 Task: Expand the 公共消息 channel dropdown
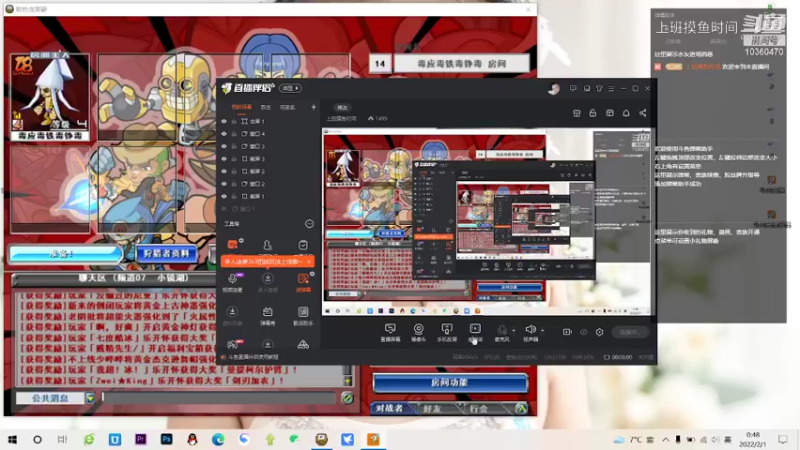tap(90, 398)
